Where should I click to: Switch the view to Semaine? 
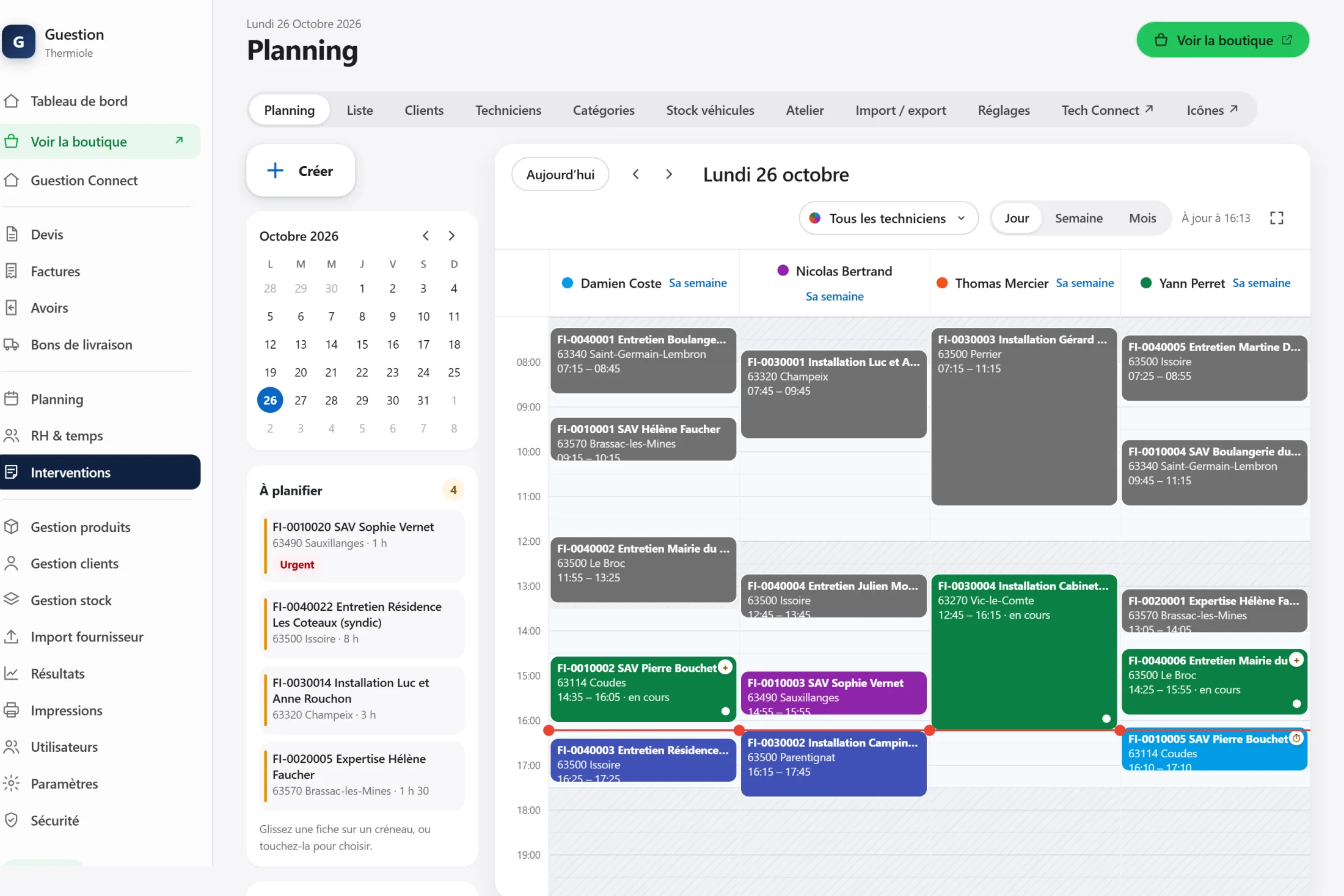click(1079, 218)
